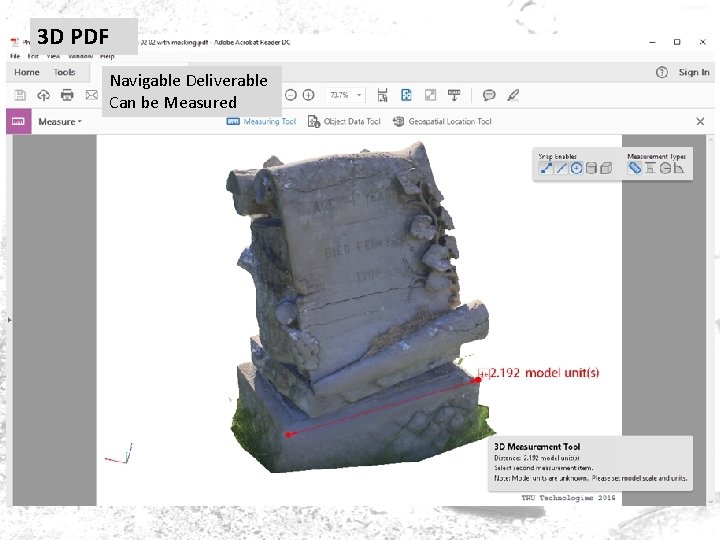Select the Geospatial Location Tool
The width and height of the screenshot is (720, 540).
442,121
